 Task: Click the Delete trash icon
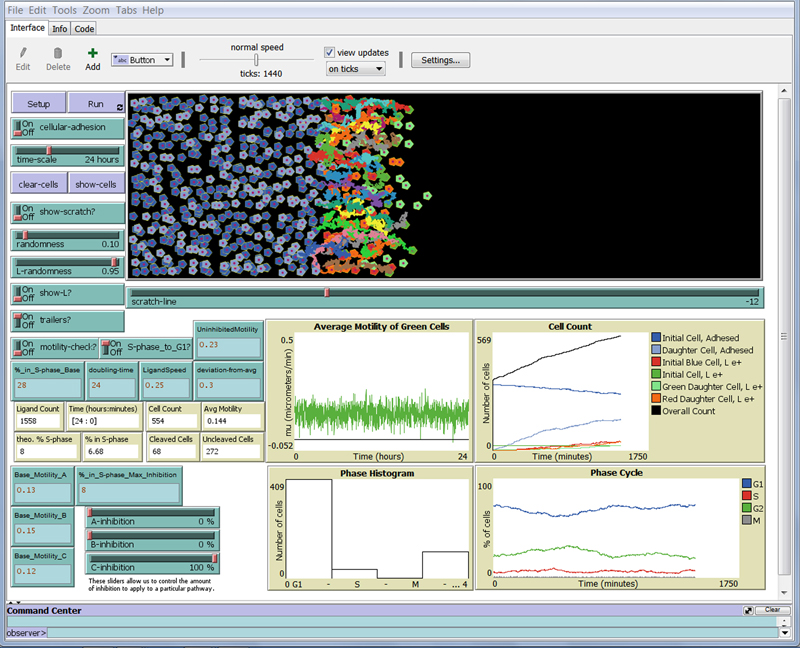pos(58,53)
